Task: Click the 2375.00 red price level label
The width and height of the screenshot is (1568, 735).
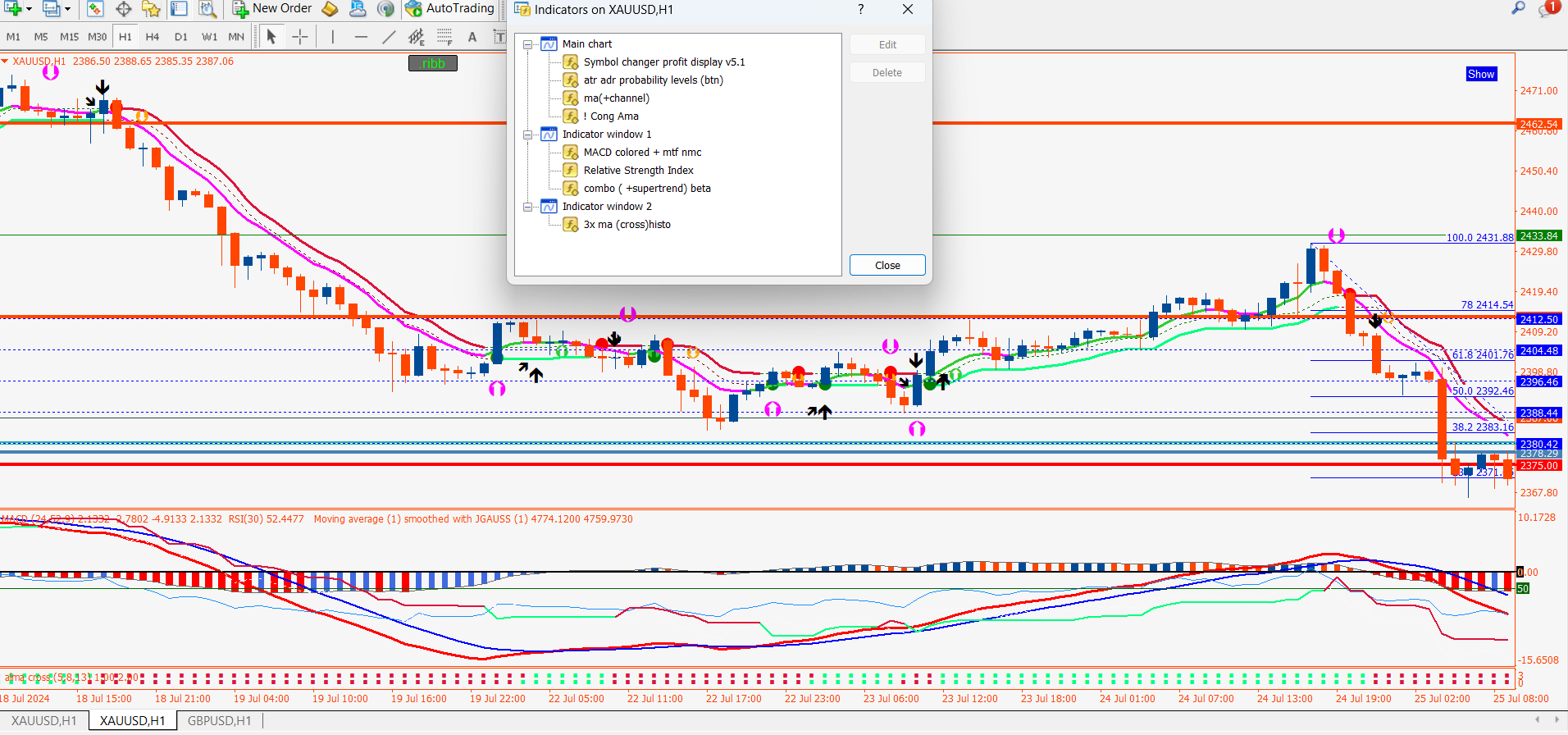Action: [x=1538, y=465]
